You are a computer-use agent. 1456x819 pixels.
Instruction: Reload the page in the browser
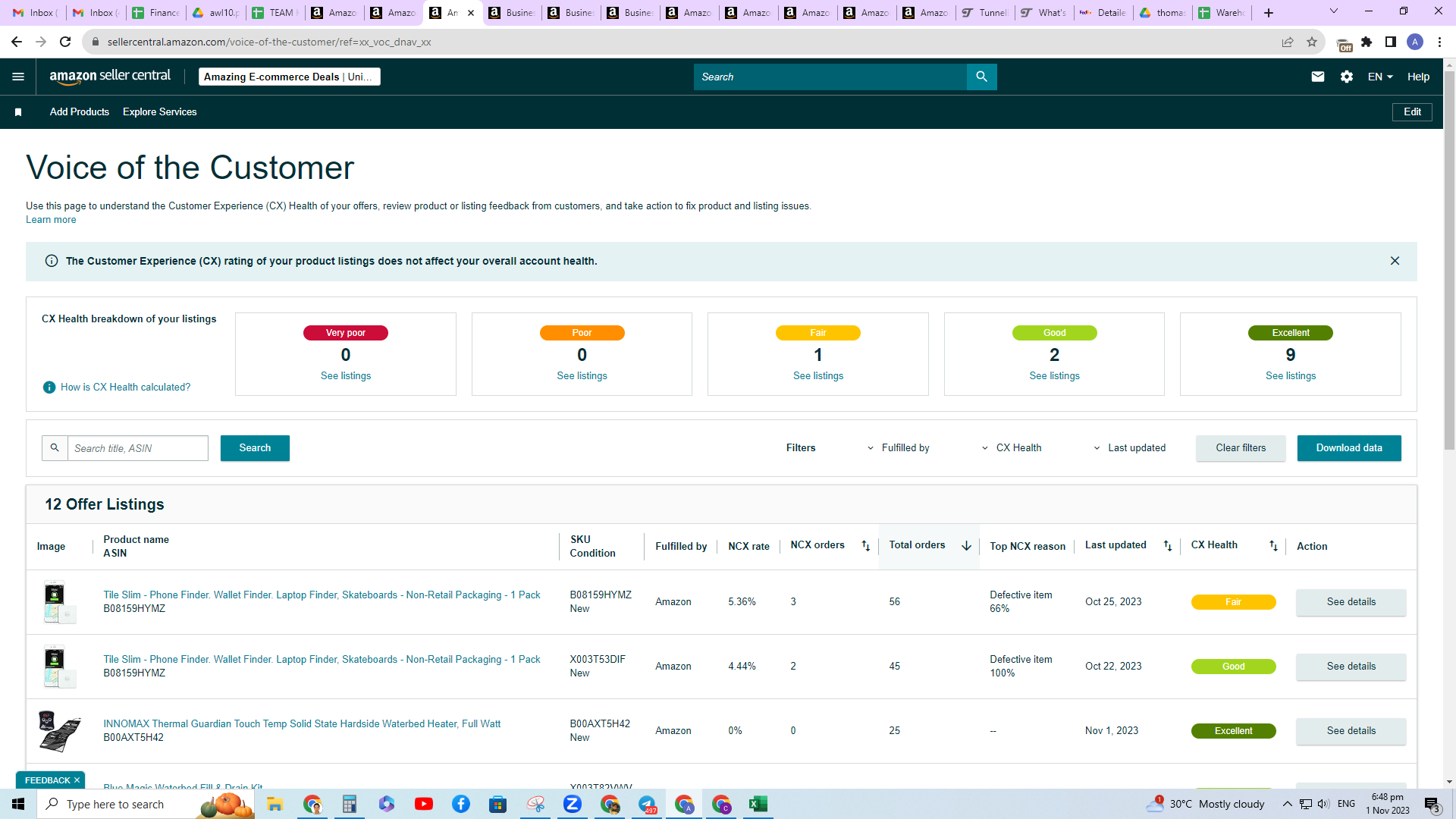pyautogui.click(x=65, y=42)
